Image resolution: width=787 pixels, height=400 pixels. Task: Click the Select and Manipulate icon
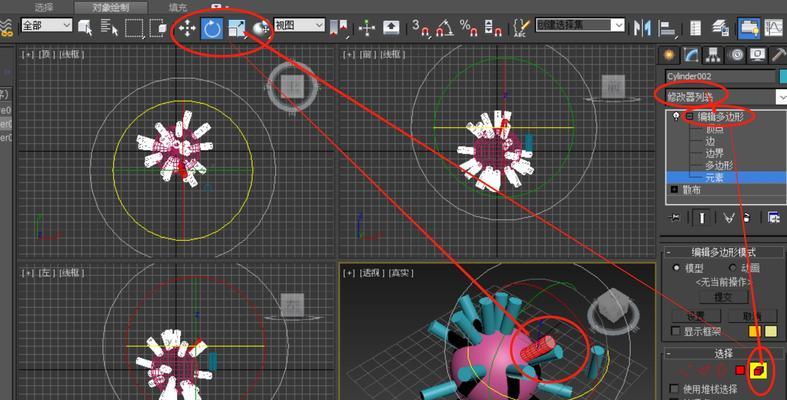367,28
